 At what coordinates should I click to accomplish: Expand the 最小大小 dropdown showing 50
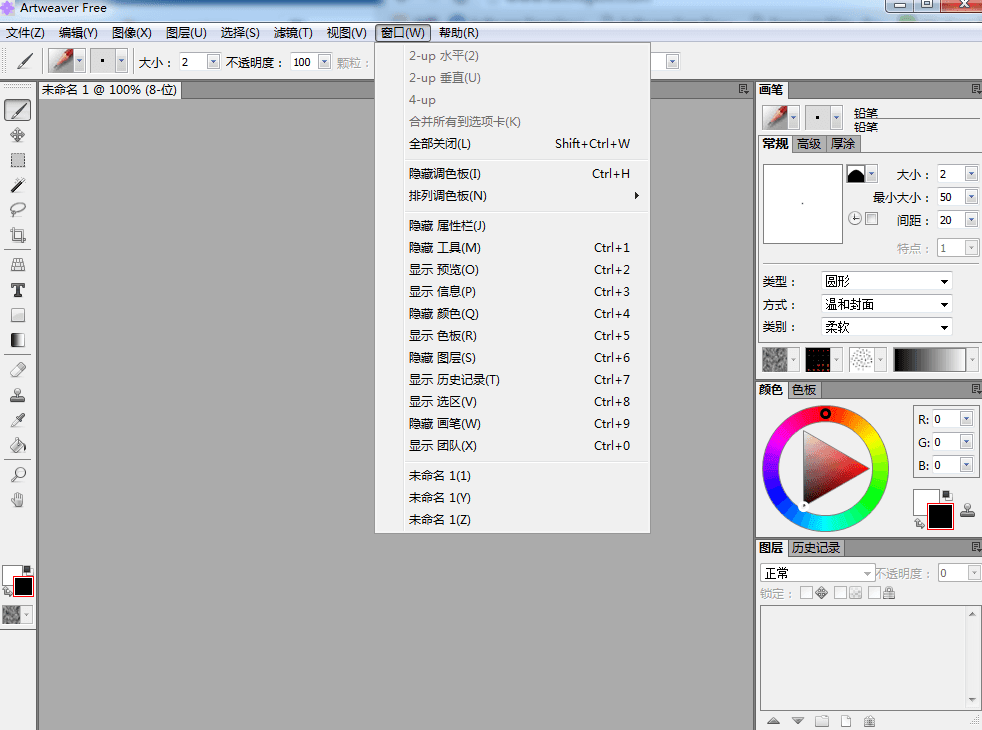point(971,197)
